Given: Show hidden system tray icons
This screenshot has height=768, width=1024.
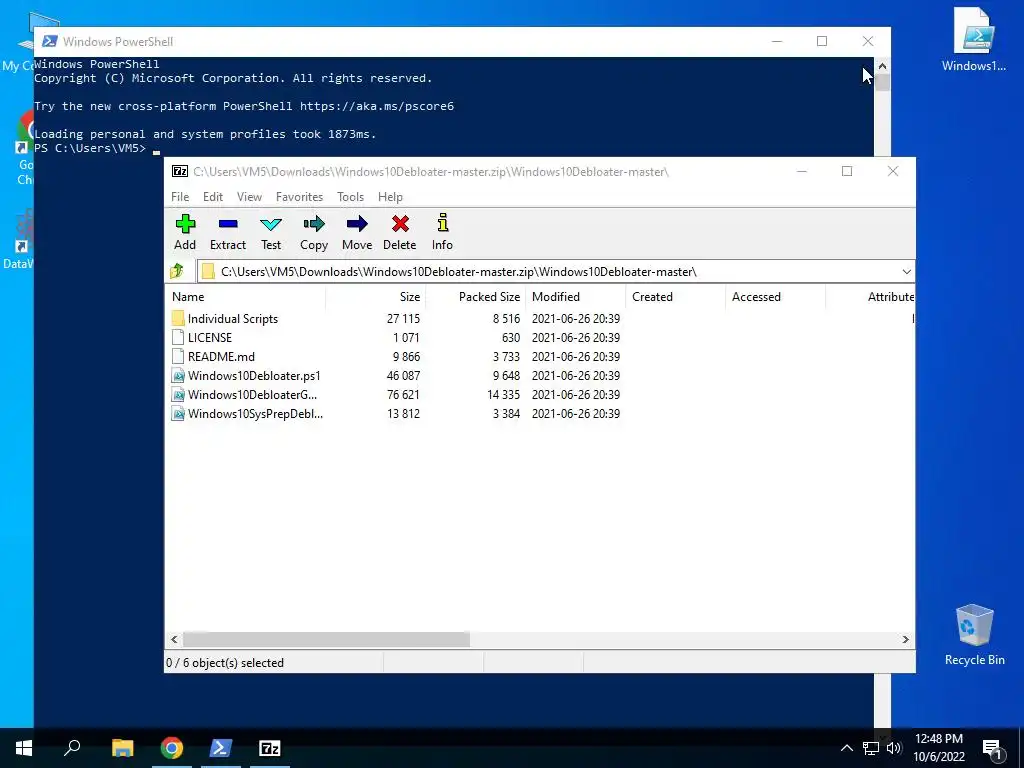Looking at the screenshot, I should tap(846, 748).
